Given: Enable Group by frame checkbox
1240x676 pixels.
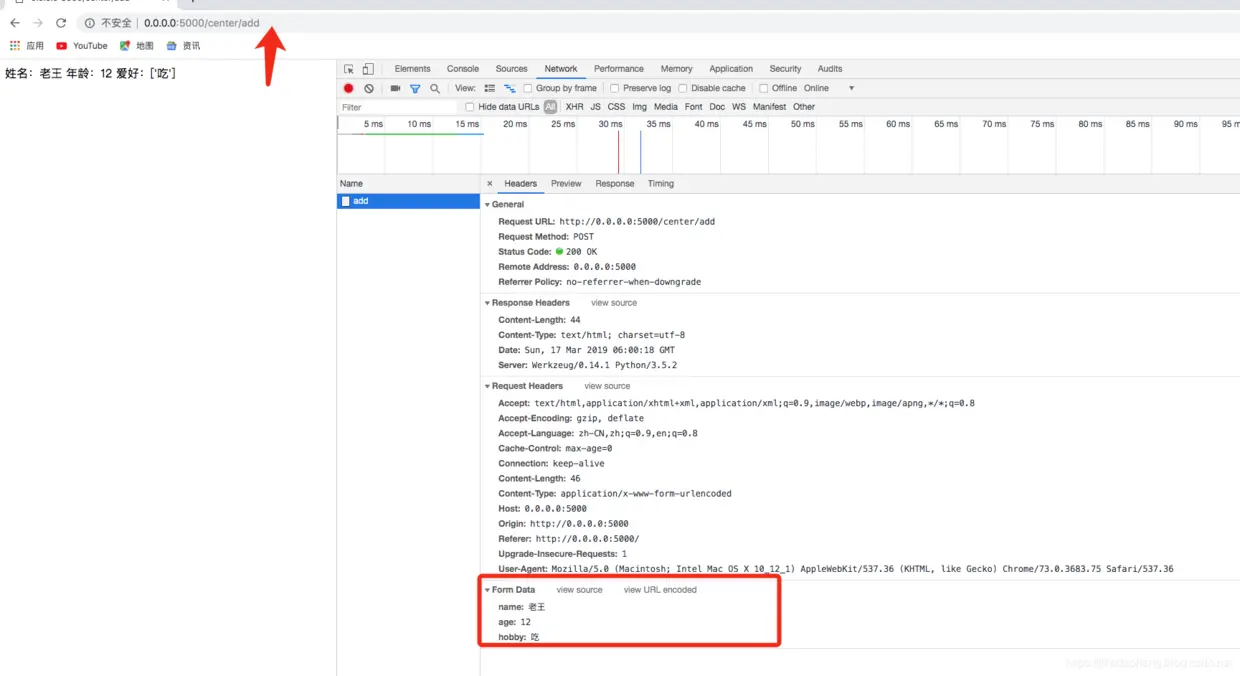Looking at the screenshot, I should click(528, 88).
